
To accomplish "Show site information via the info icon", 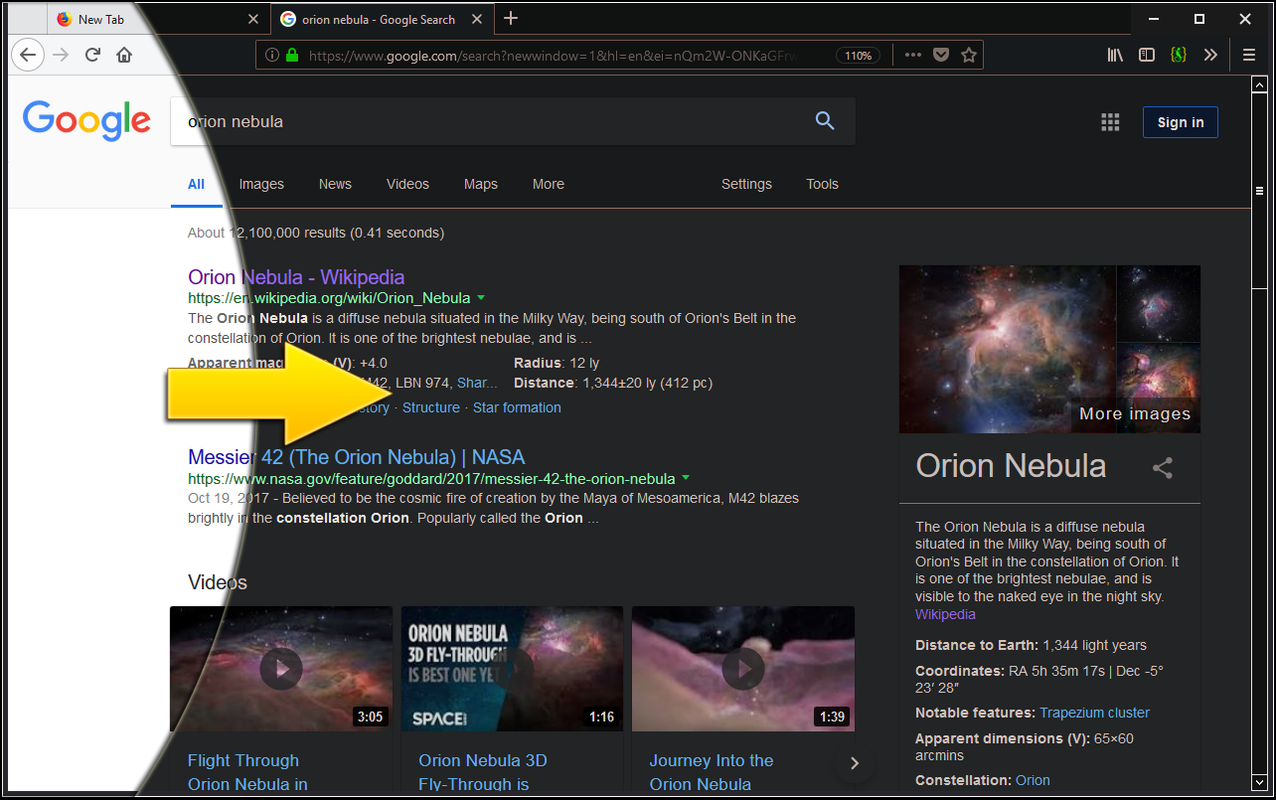I will (272, 55).
